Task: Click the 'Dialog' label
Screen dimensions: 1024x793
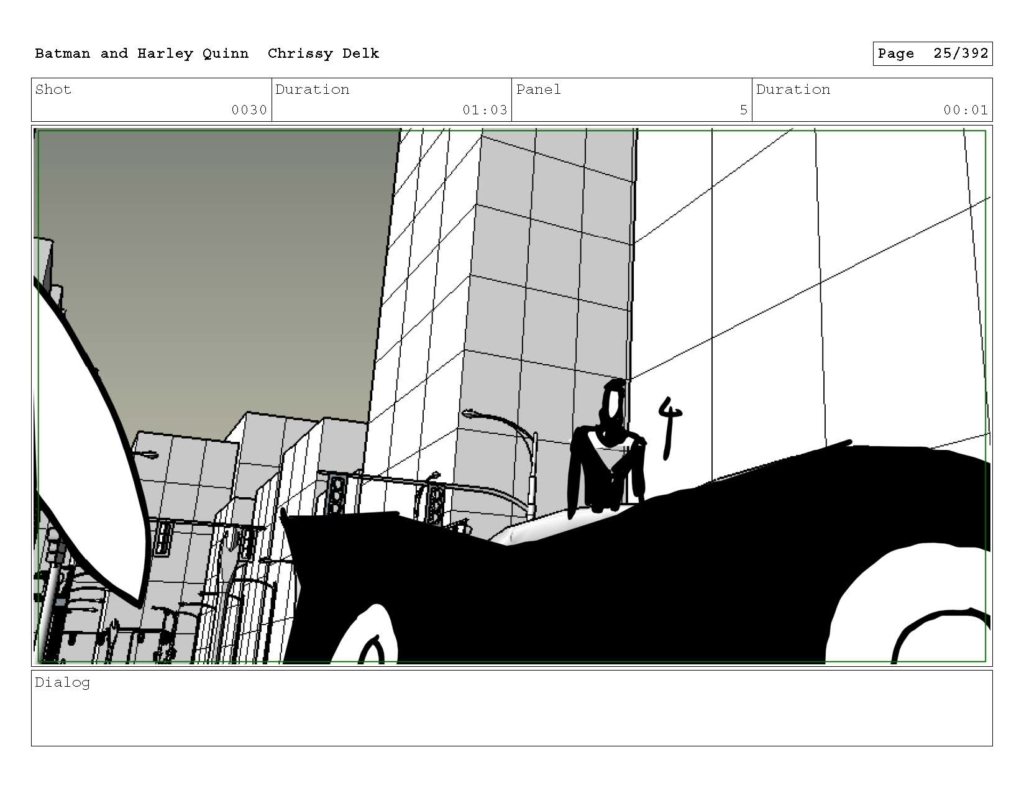Action: [x=62, y=683]
